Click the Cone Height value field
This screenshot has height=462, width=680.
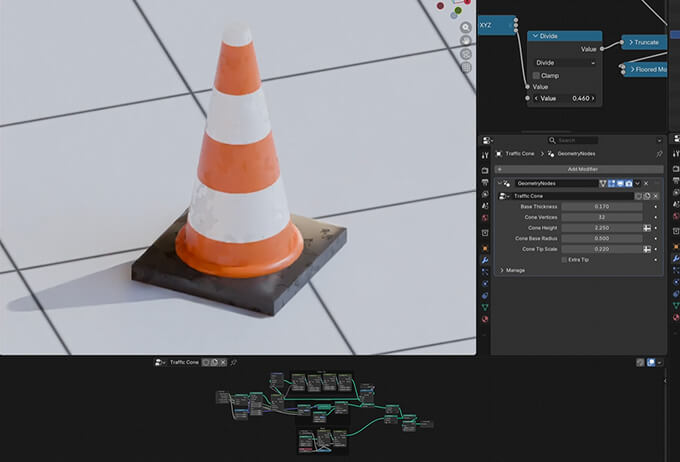(601, 228)
